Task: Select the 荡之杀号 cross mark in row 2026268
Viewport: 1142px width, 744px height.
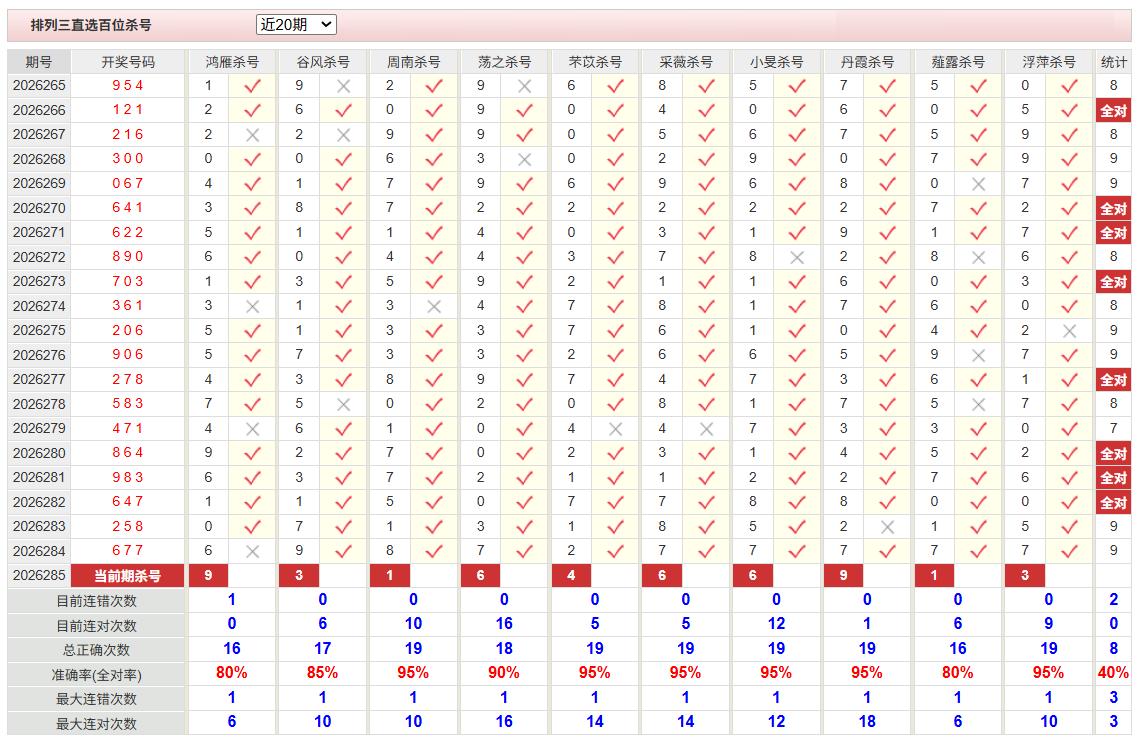Action: click(524, 159)
